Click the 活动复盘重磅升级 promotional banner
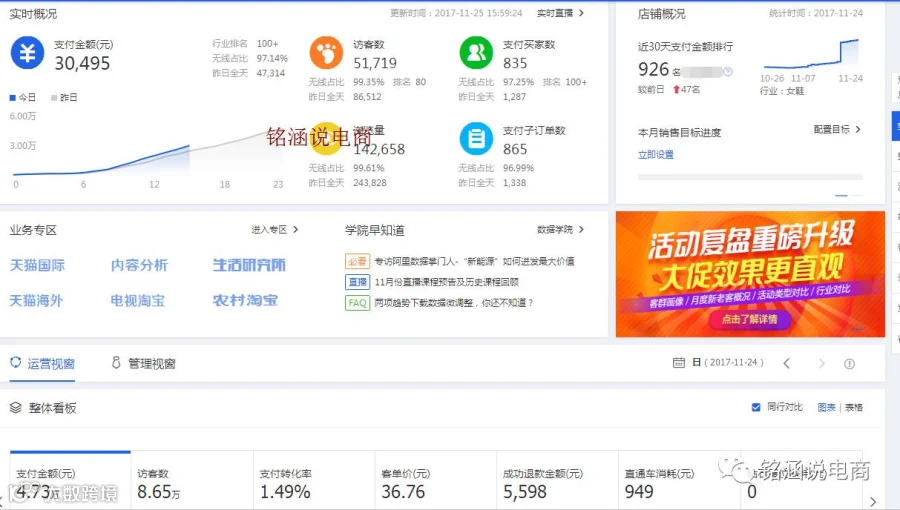 (750, 274)
